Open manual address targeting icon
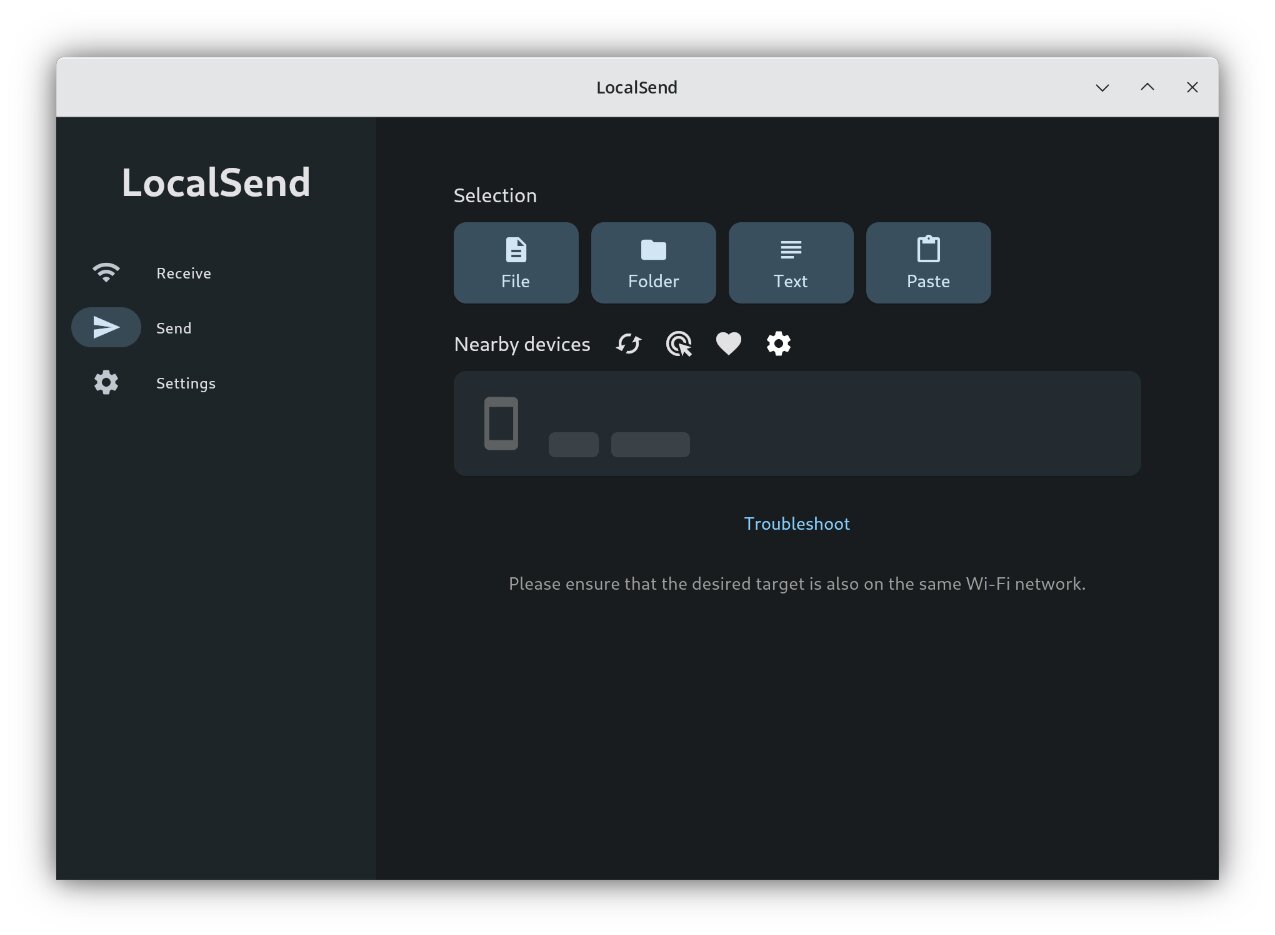The image size is (1275, 935). pyautogui.click(x=679, y=344)
